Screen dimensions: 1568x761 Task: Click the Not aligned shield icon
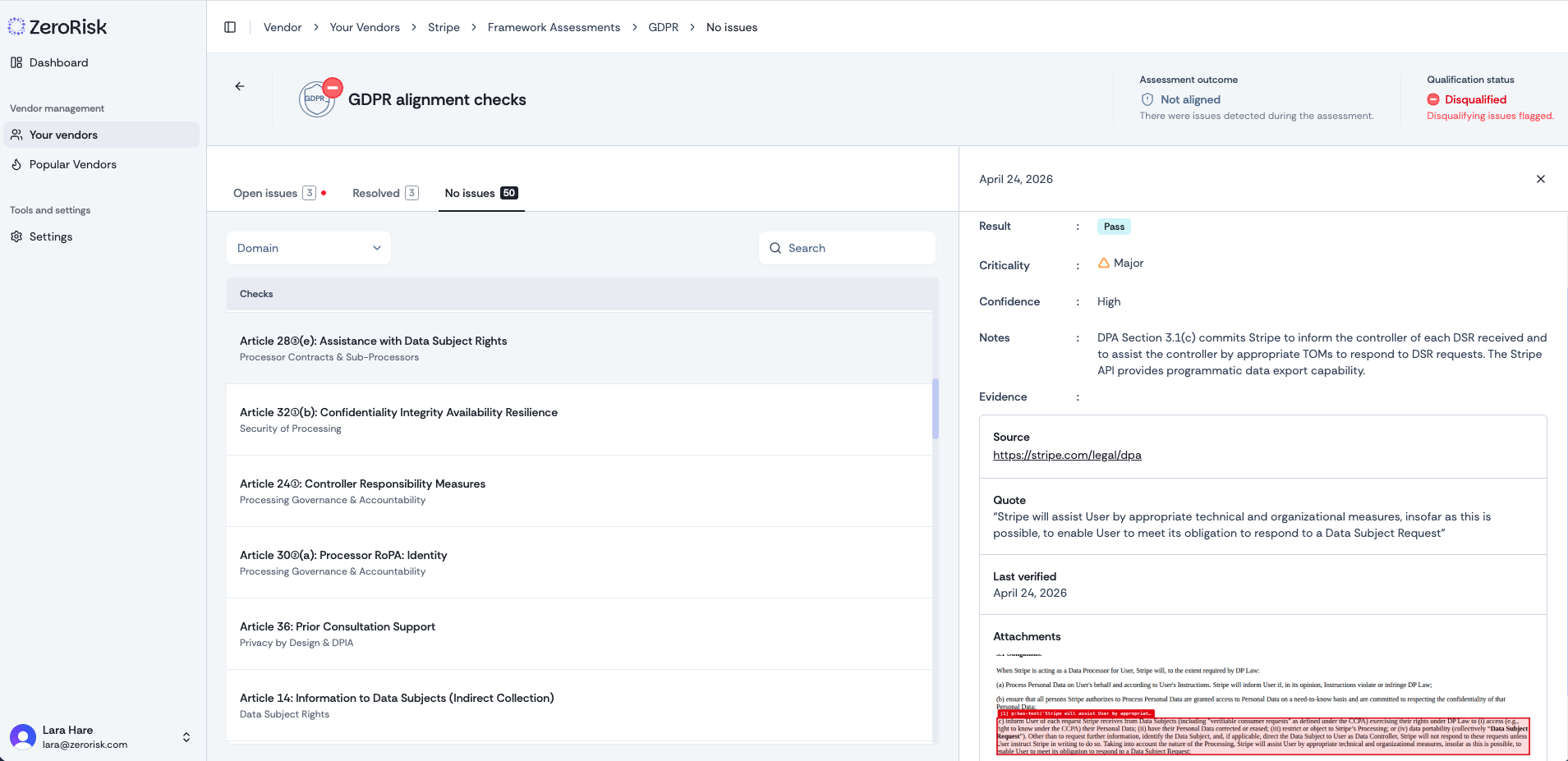[x=1147, y=99]
